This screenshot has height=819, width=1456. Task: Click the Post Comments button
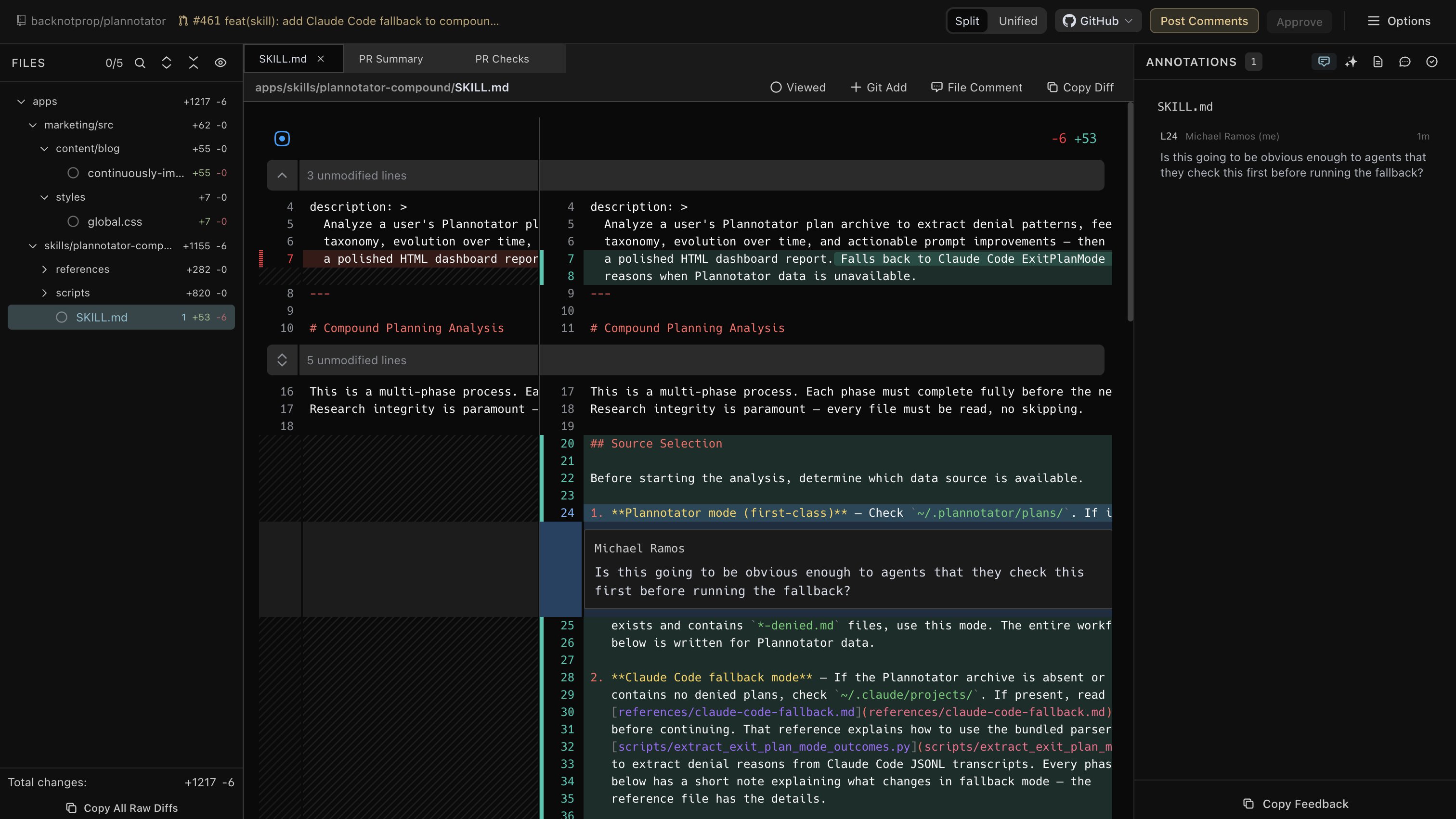[1204, 21]
